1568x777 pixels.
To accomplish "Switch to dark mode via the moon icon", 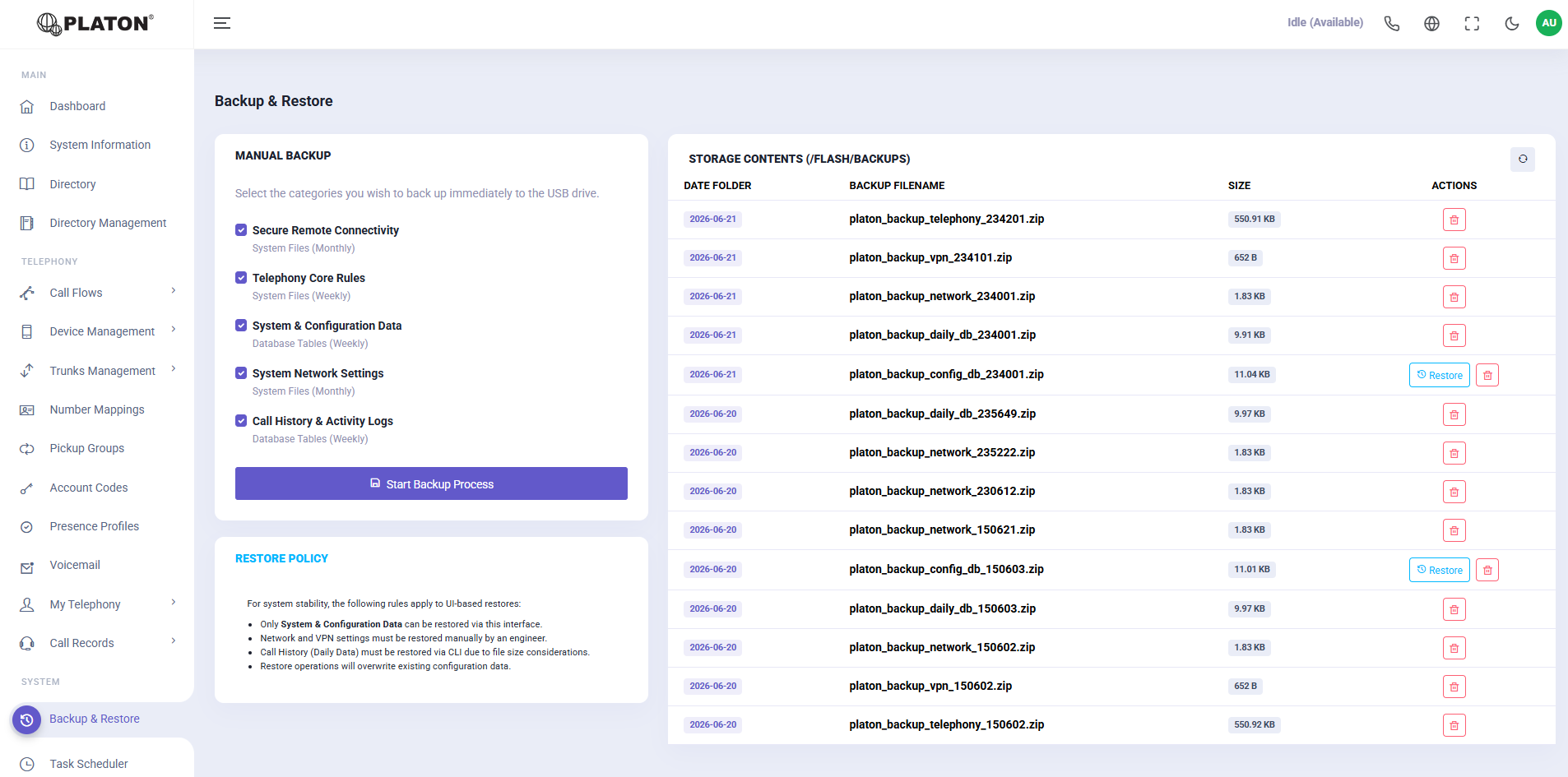I will coord(1512,23).
